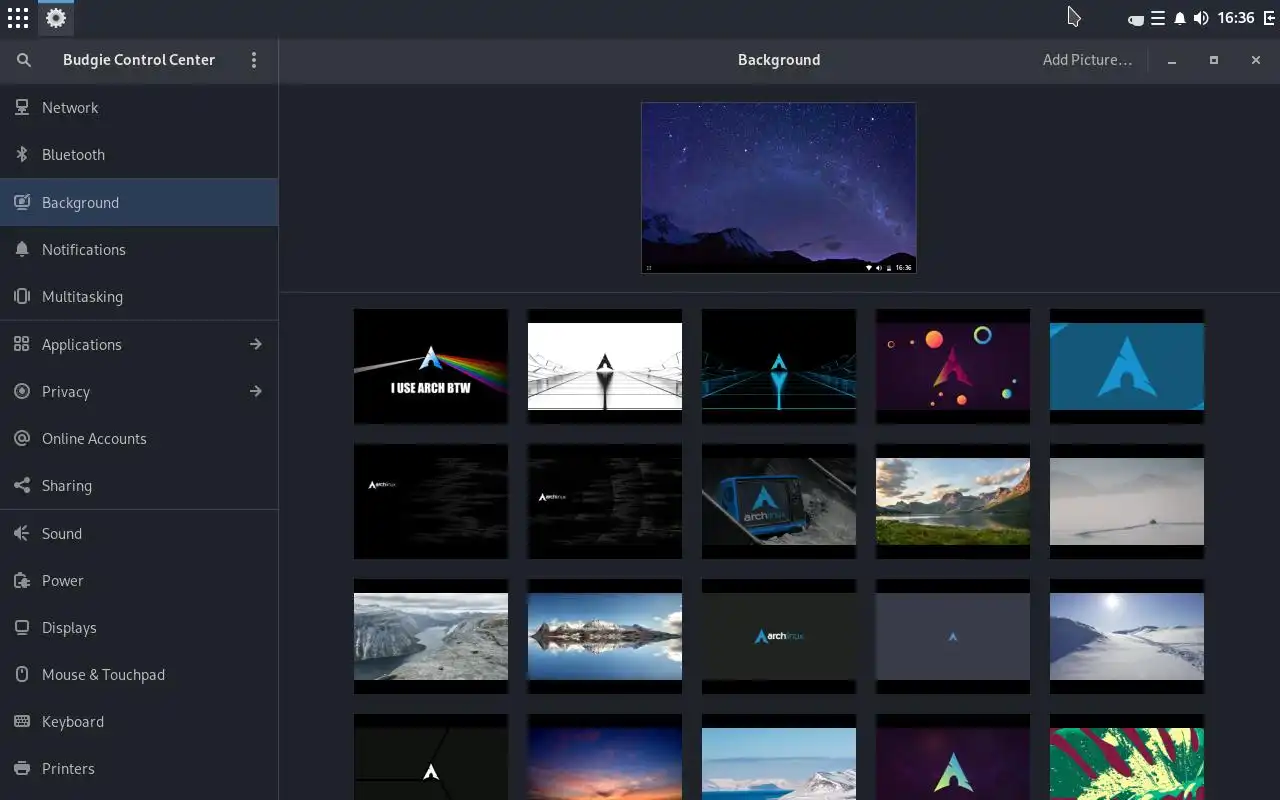Select the green mountain lake wallpaper
This screenshot has height=800, width=1280.
(953, 501)
